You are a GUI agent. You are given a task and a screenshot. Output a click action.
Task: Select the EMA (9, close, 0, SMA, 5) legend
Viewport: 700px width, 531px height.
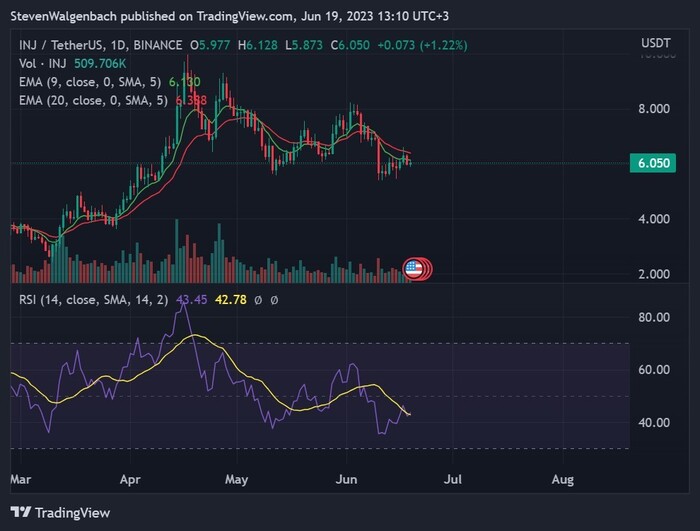click(90, 82)
